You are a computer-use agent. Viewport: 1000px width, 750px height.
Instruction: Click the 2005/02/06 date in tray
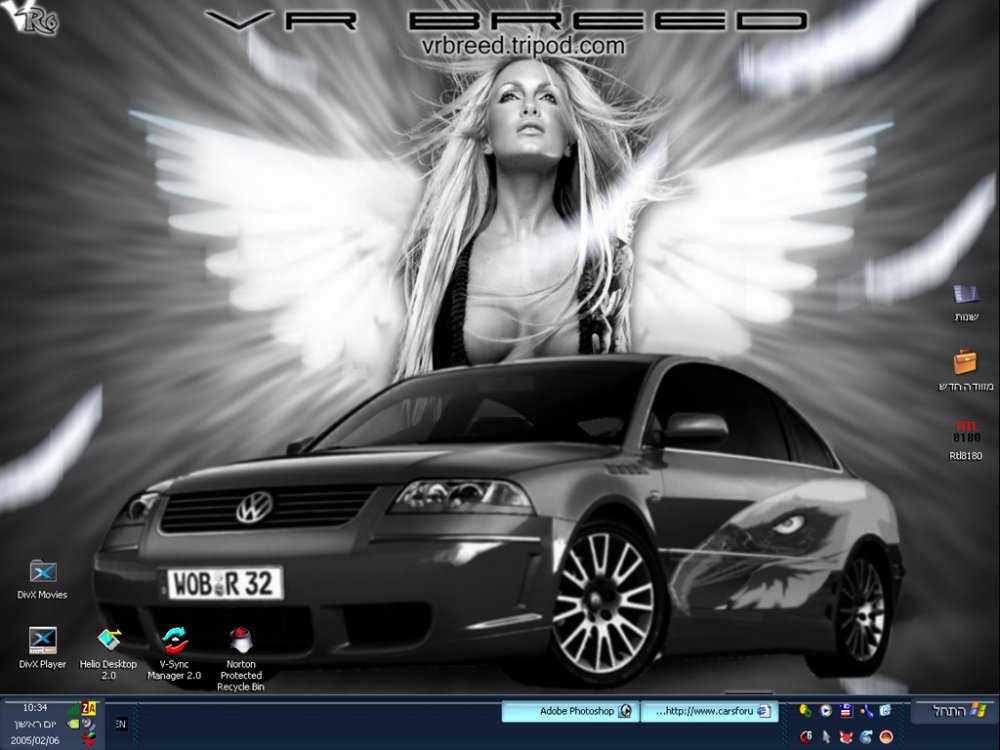(x=35, y=740)
